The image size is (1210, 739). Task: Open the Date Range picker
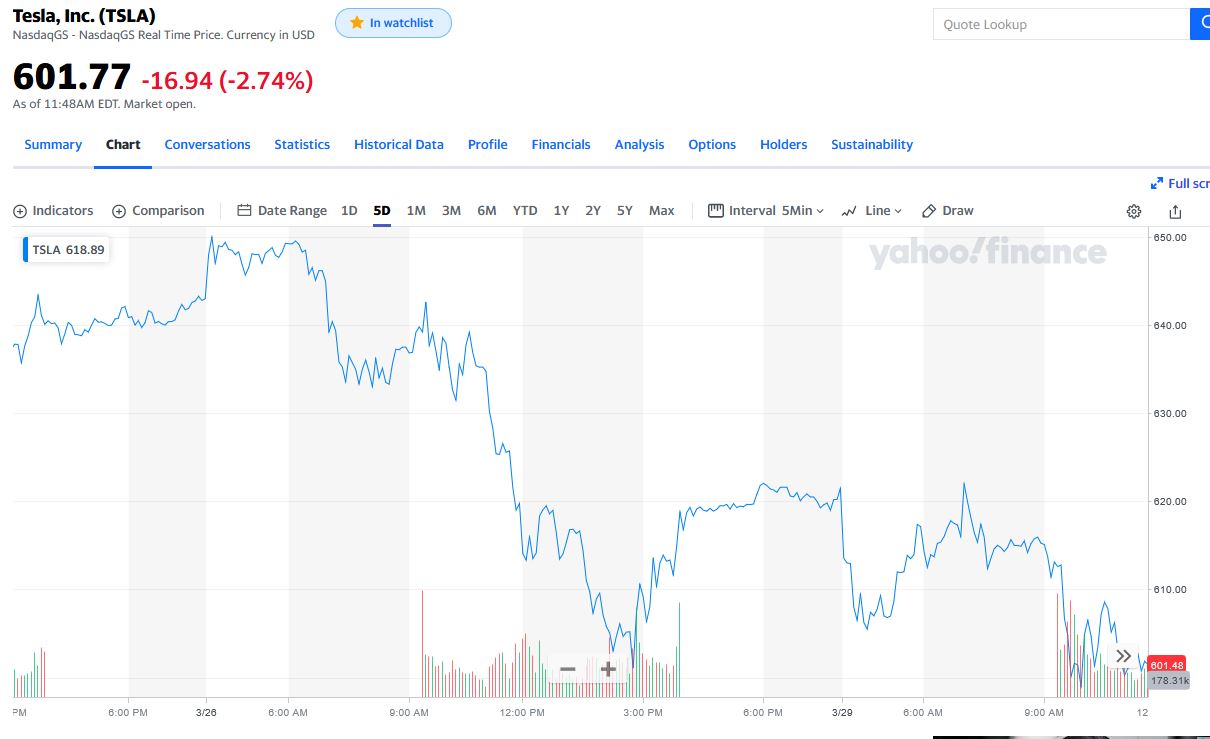point(282,211)
